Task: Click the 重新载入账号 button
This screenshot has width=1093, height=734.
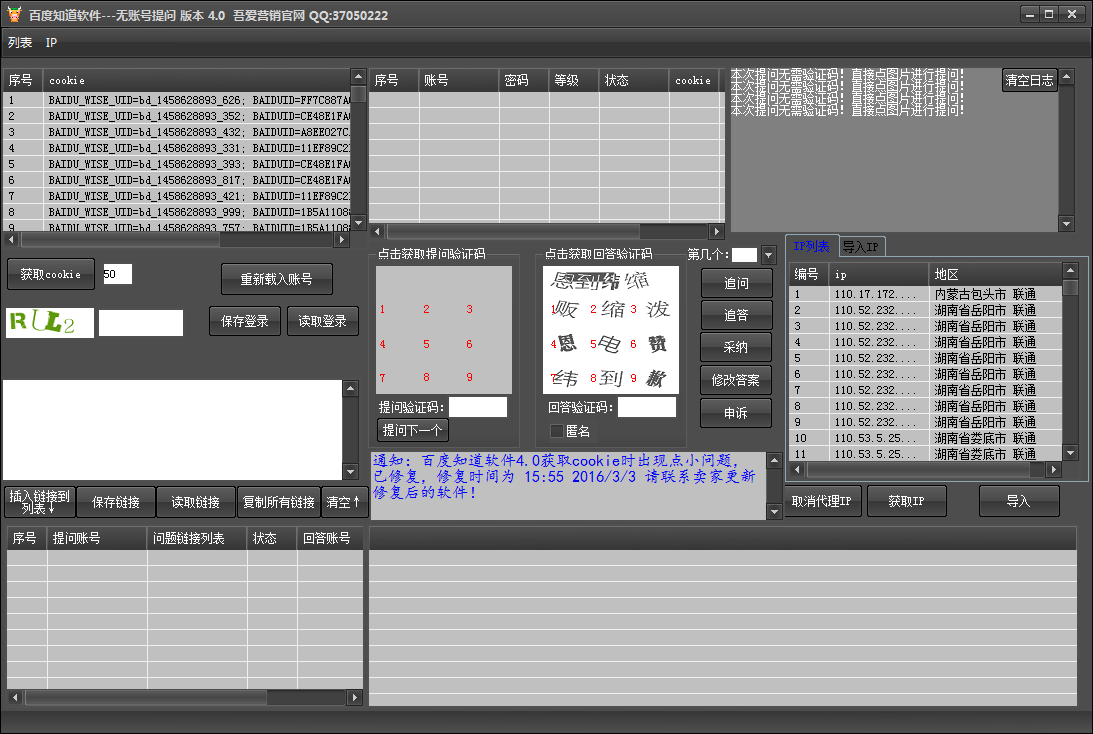Action: pos(276,279)
